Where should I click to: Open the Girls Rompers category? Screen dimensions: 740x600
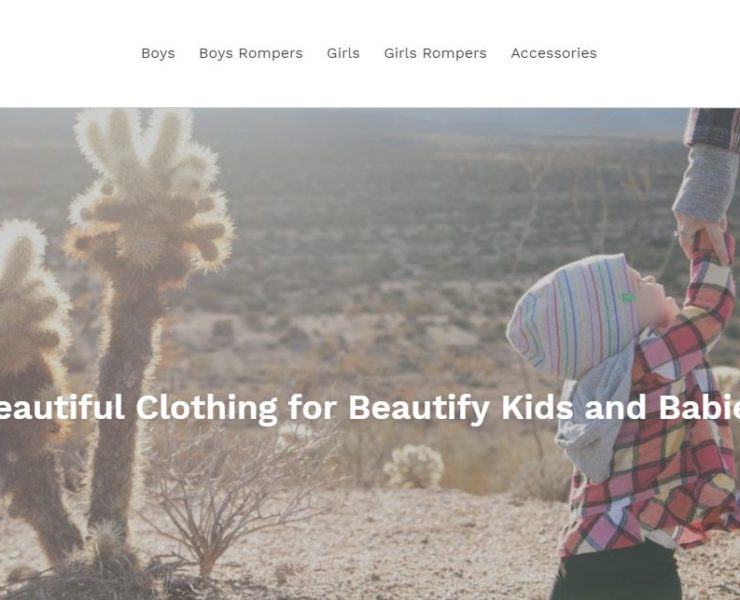tap(435, 53)
